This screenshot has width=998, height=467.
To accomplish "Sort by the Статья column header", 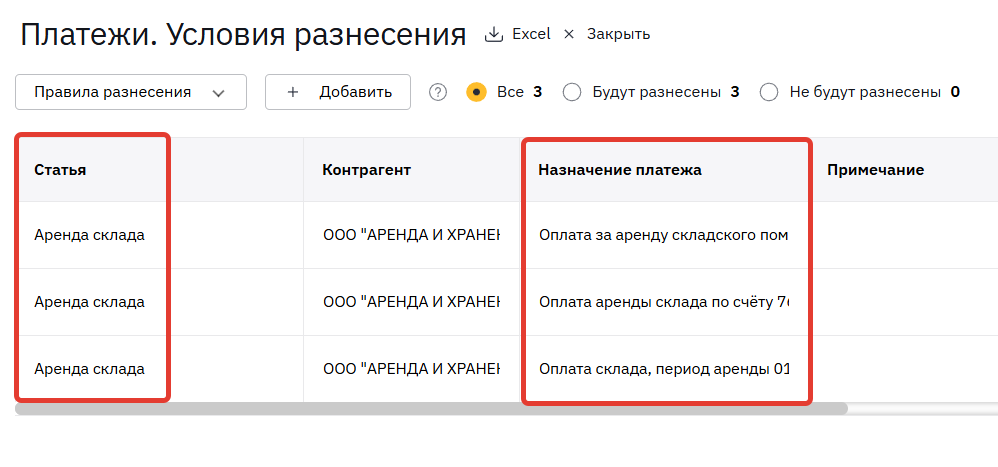I will pyautogui.click(x=60, y=170).
